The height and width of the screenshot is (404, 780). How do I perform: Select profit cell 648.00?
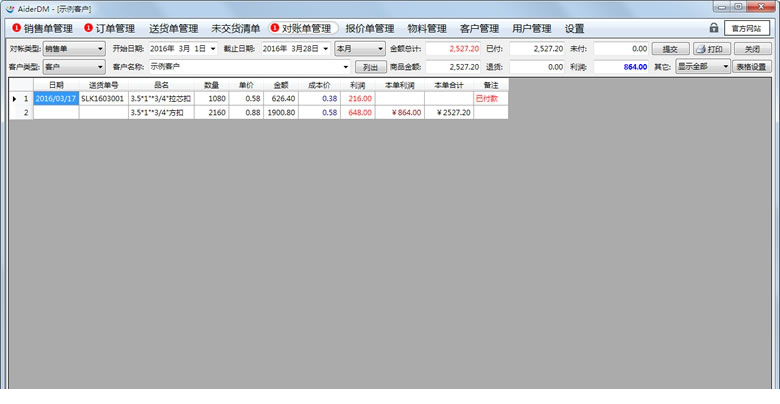pyautogui.click(x=358, y=112)
